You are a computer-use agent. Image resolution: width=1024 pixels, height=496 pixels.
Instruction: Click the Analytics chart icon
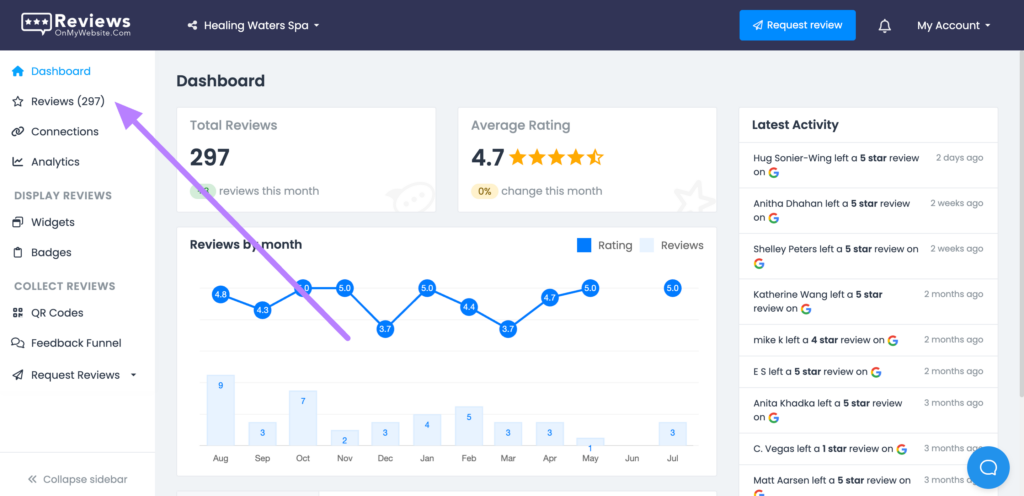tap(18, 162)
